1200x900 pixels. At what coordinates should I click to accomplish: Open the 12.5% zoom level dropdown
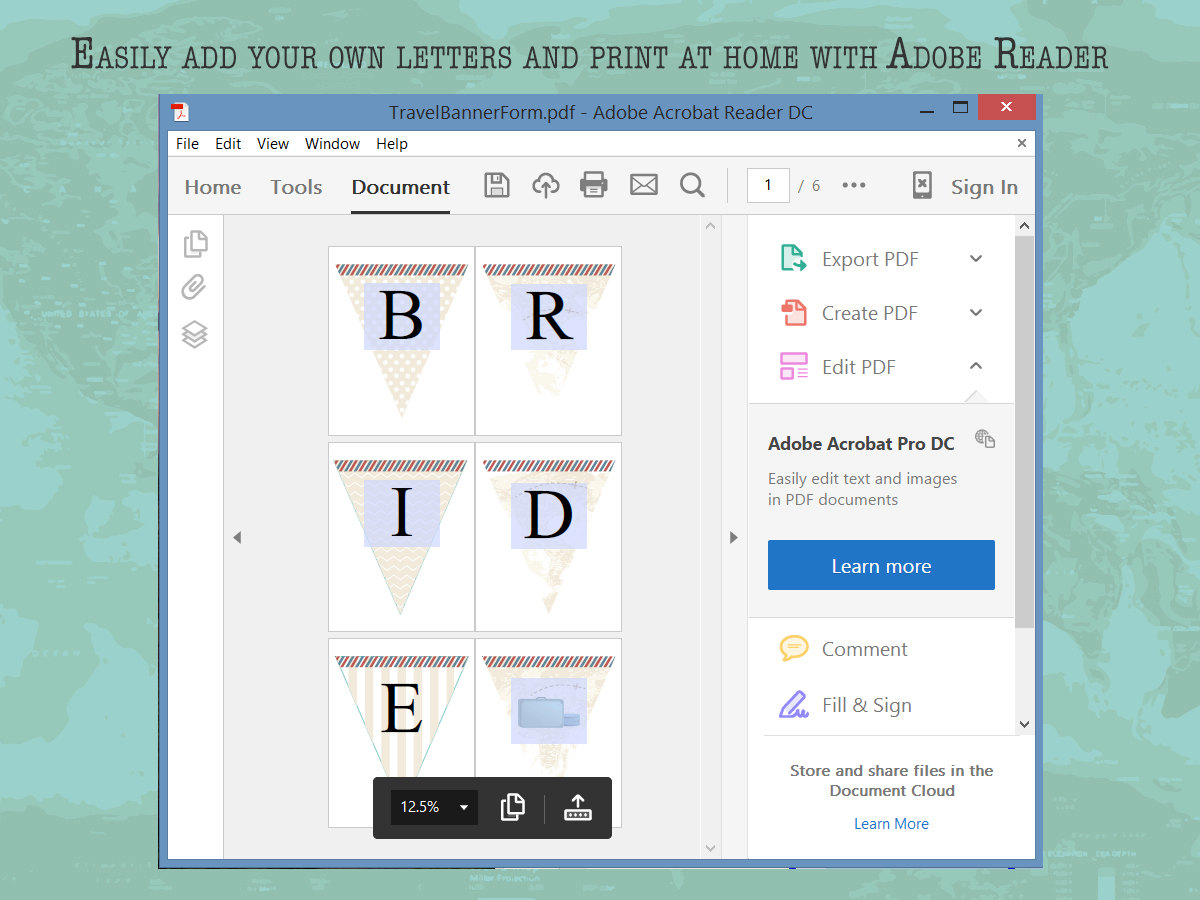[433, 807]
